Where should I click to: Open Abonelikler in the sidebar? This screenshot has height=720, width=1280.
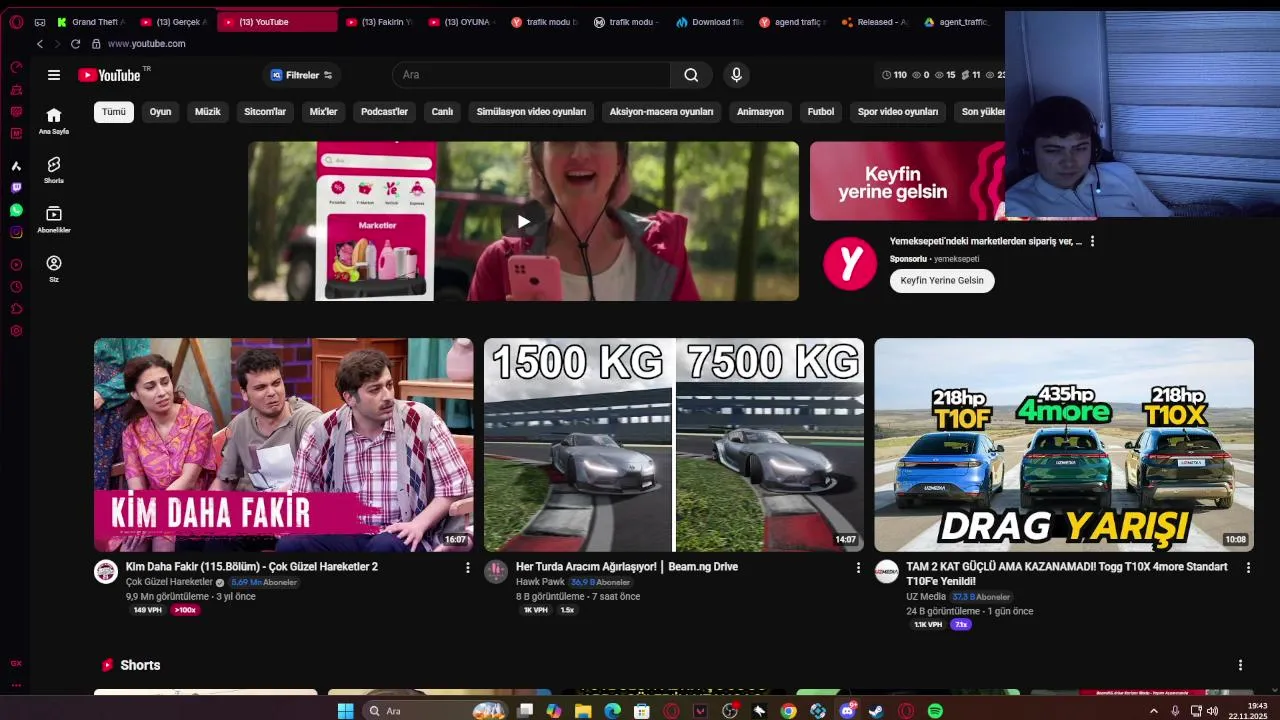pyautogui.click(x=54, y=219)
